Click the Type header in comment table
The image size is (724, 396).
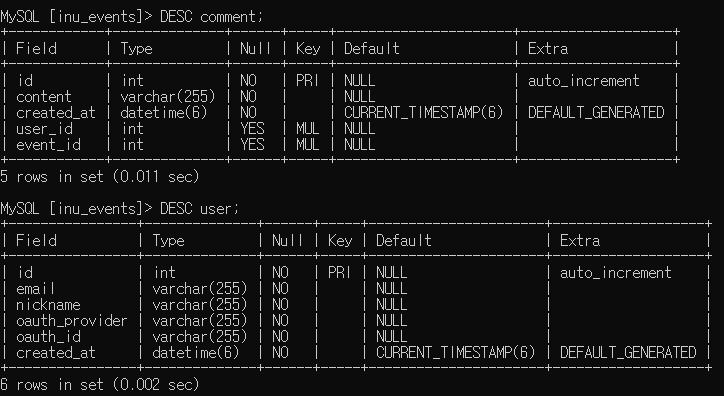pos(136,48)
